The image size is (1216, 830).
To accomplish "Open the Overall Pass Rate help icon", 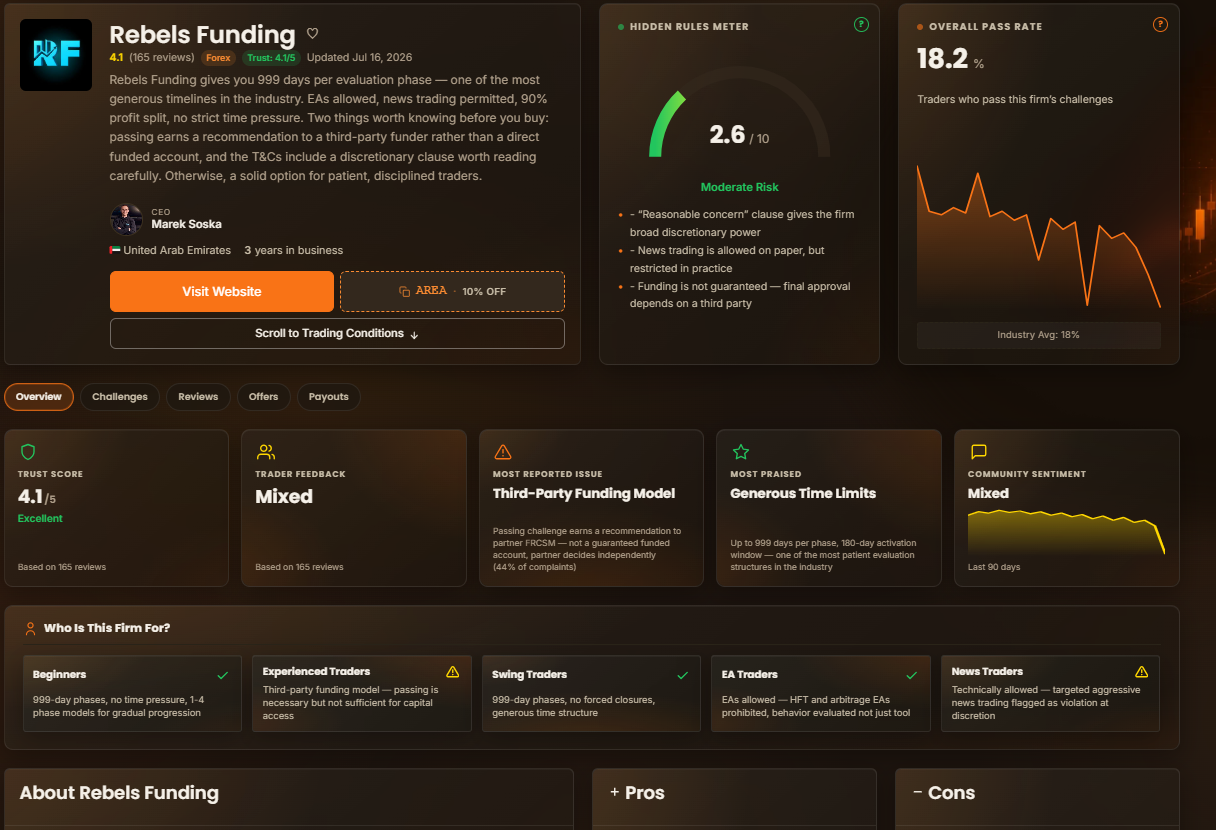I will [x=1160, y=25].
